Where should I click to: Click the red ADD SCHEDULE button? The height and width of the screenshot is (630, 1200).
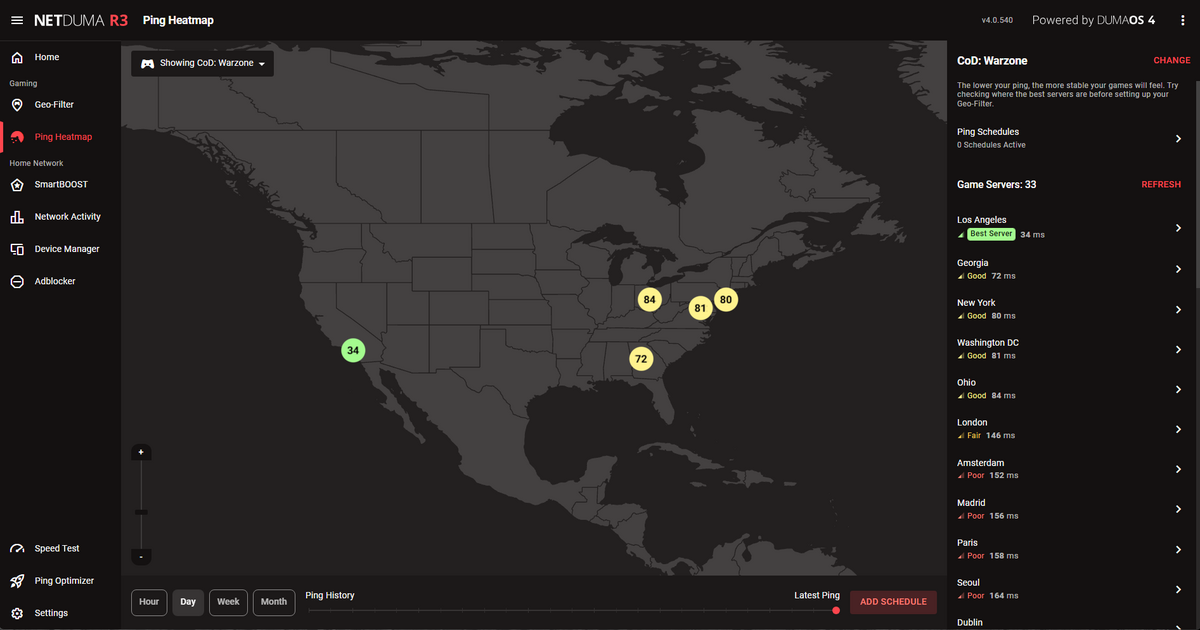(x=893, y=602)
